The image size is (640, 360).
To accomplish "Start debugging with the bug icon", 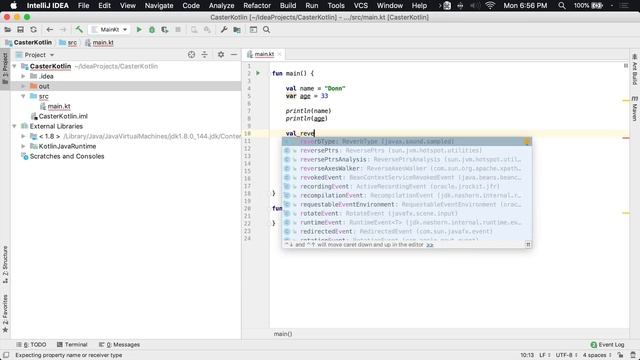I will click(x=152, y=29).
